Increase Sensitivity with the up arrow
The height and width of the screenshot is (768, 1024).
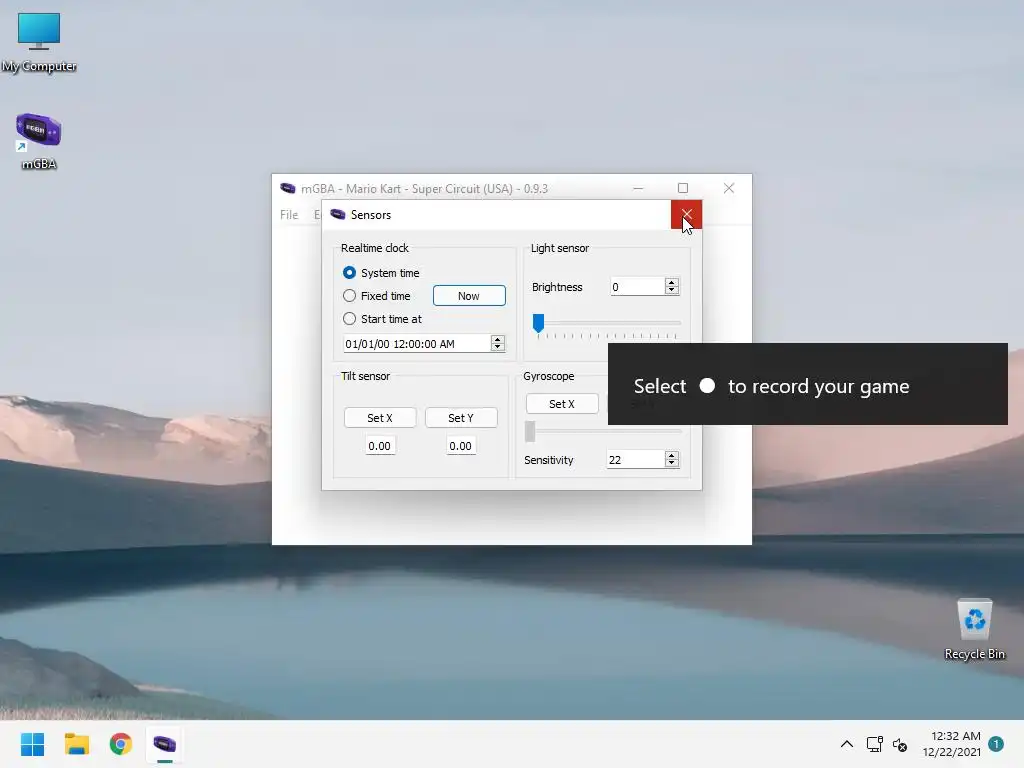671,455
